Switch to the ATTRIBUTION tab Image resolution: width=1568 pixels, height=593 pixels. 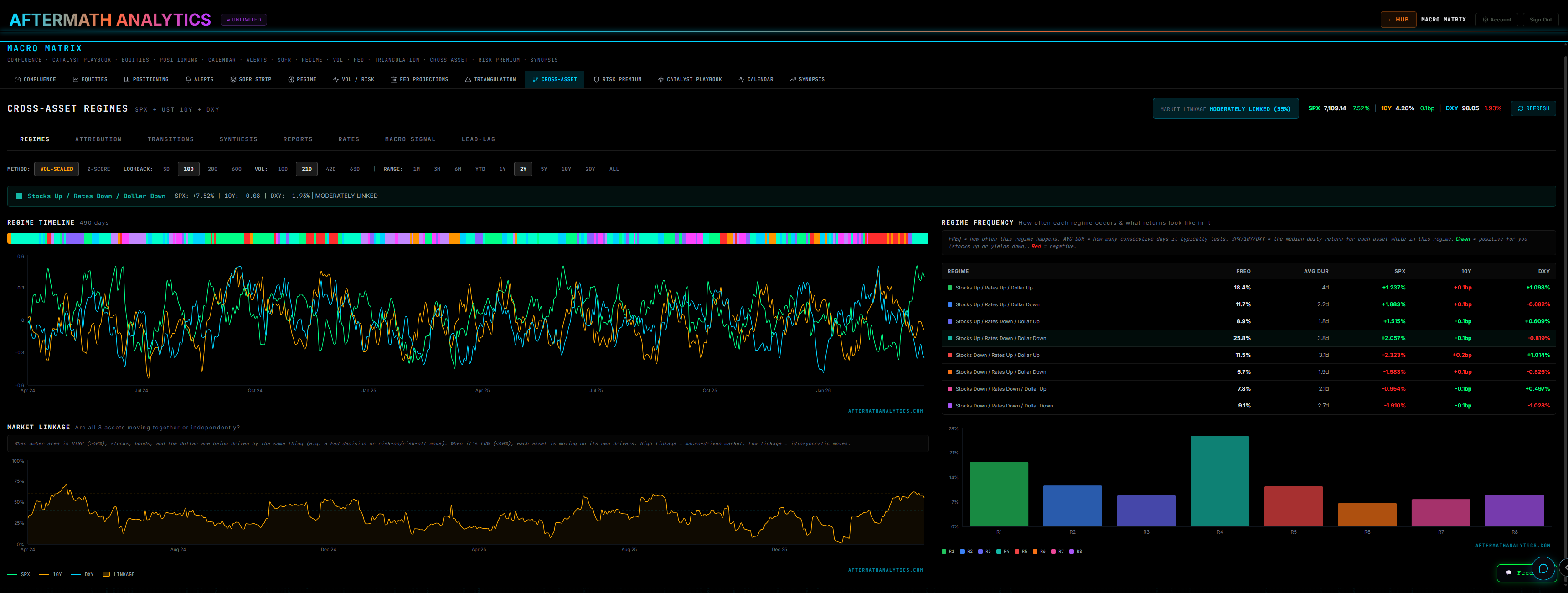coord(98,139)
